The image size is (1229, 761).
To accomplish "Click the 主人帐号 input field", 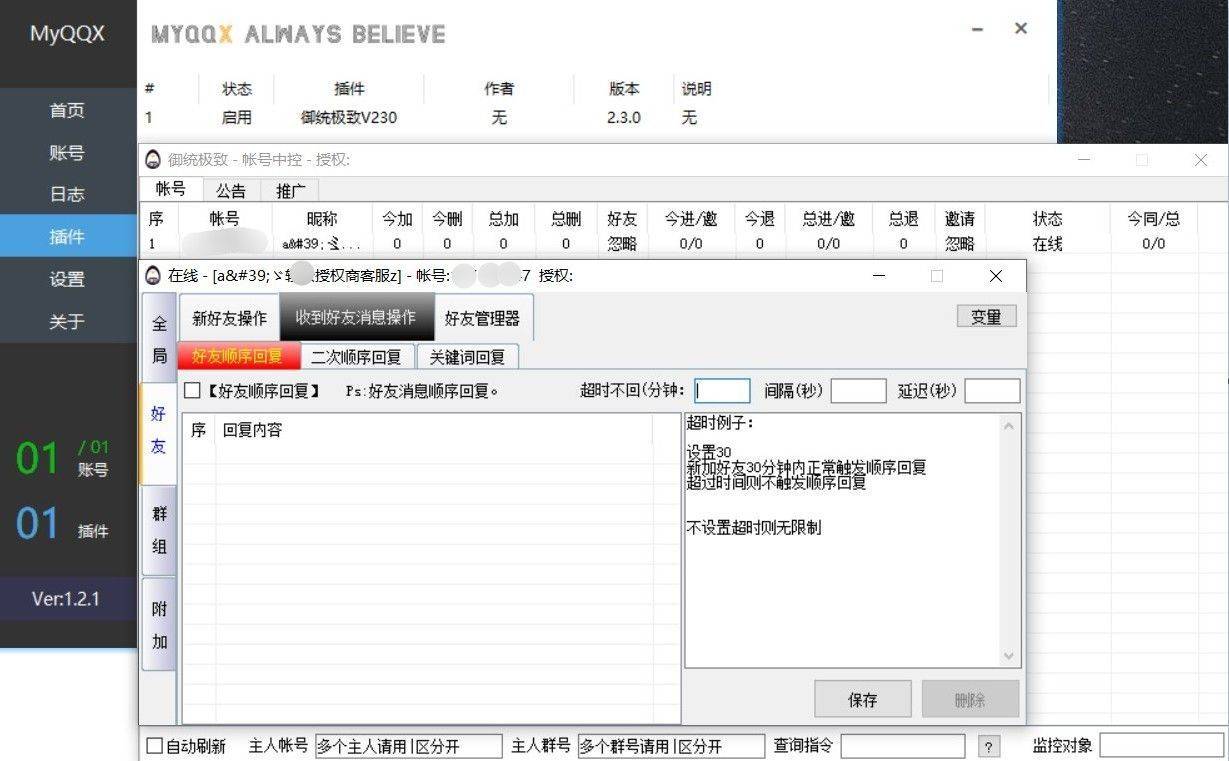I will [408, 746].
